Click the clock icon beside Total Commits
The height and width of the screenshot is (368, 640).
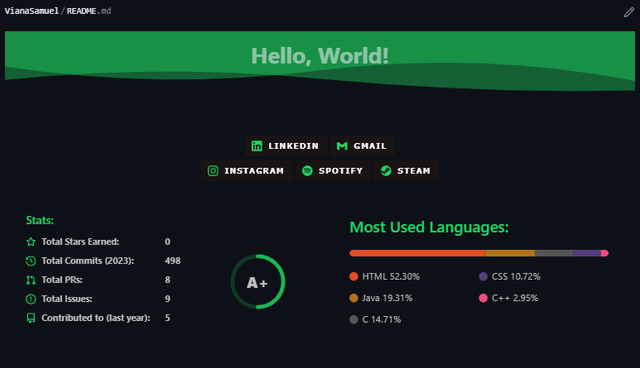tap(31, 261)
